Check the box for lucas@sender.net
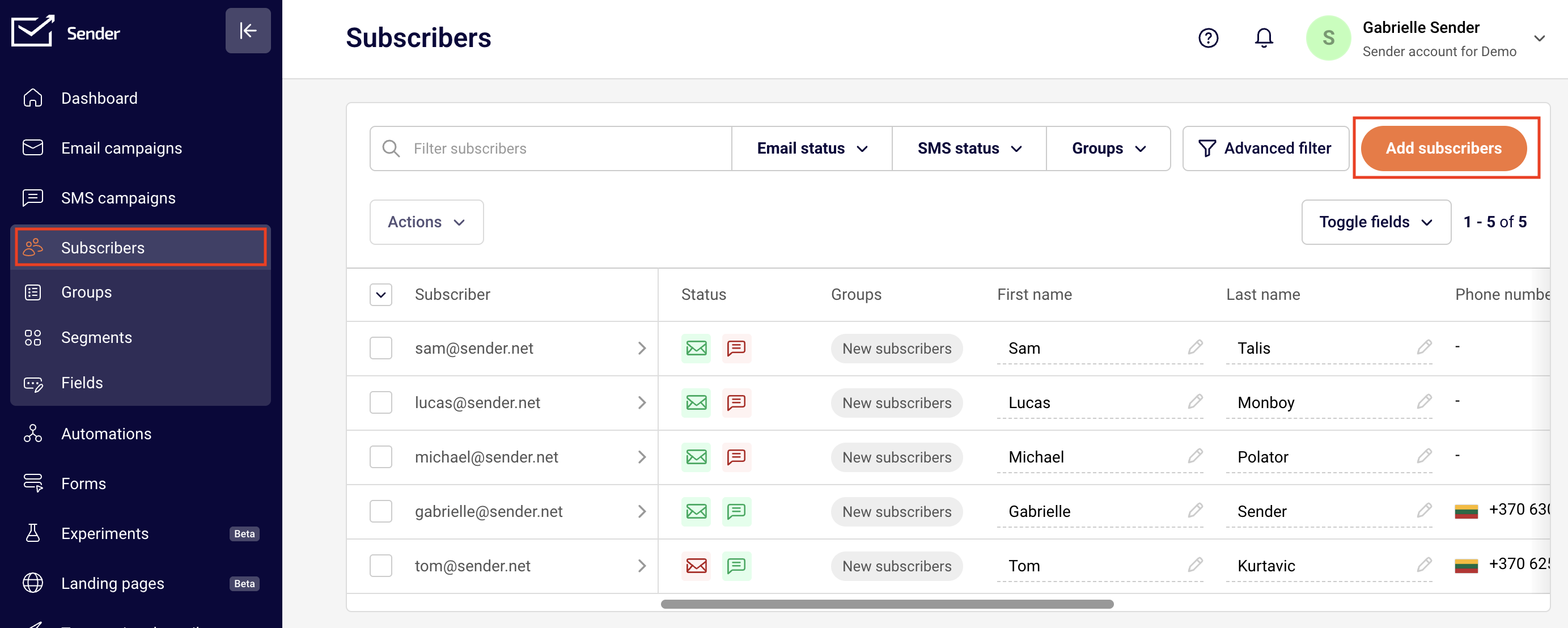 point(380,402)
